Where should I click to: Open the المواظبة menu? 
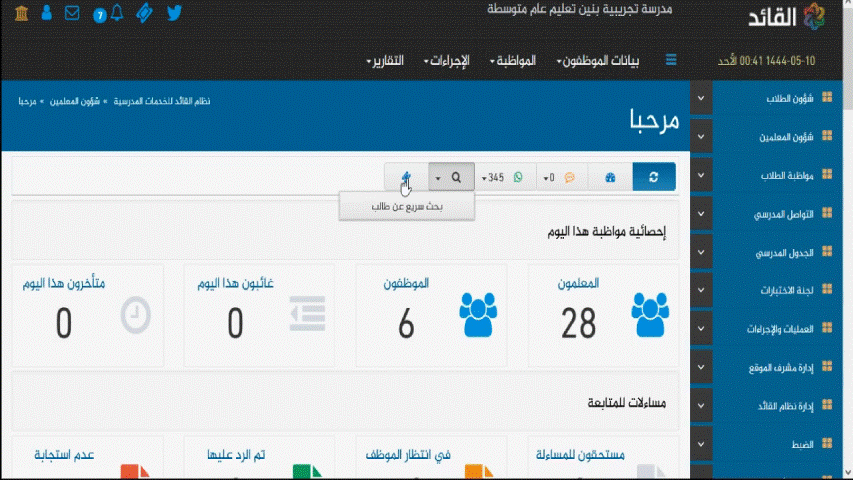512,61
